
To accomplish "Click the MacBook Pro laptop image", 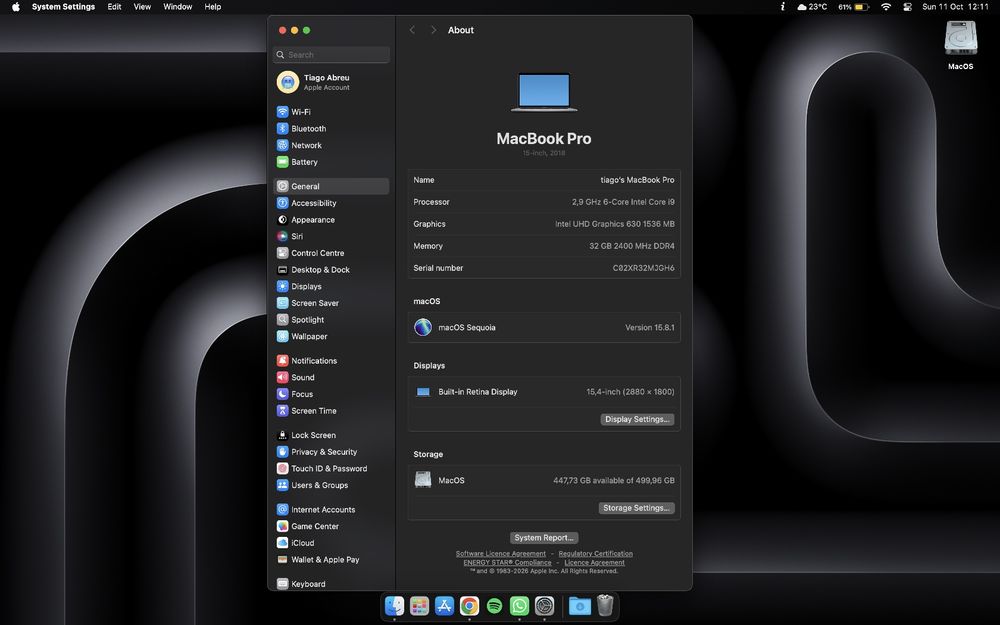I will (544, 92).
